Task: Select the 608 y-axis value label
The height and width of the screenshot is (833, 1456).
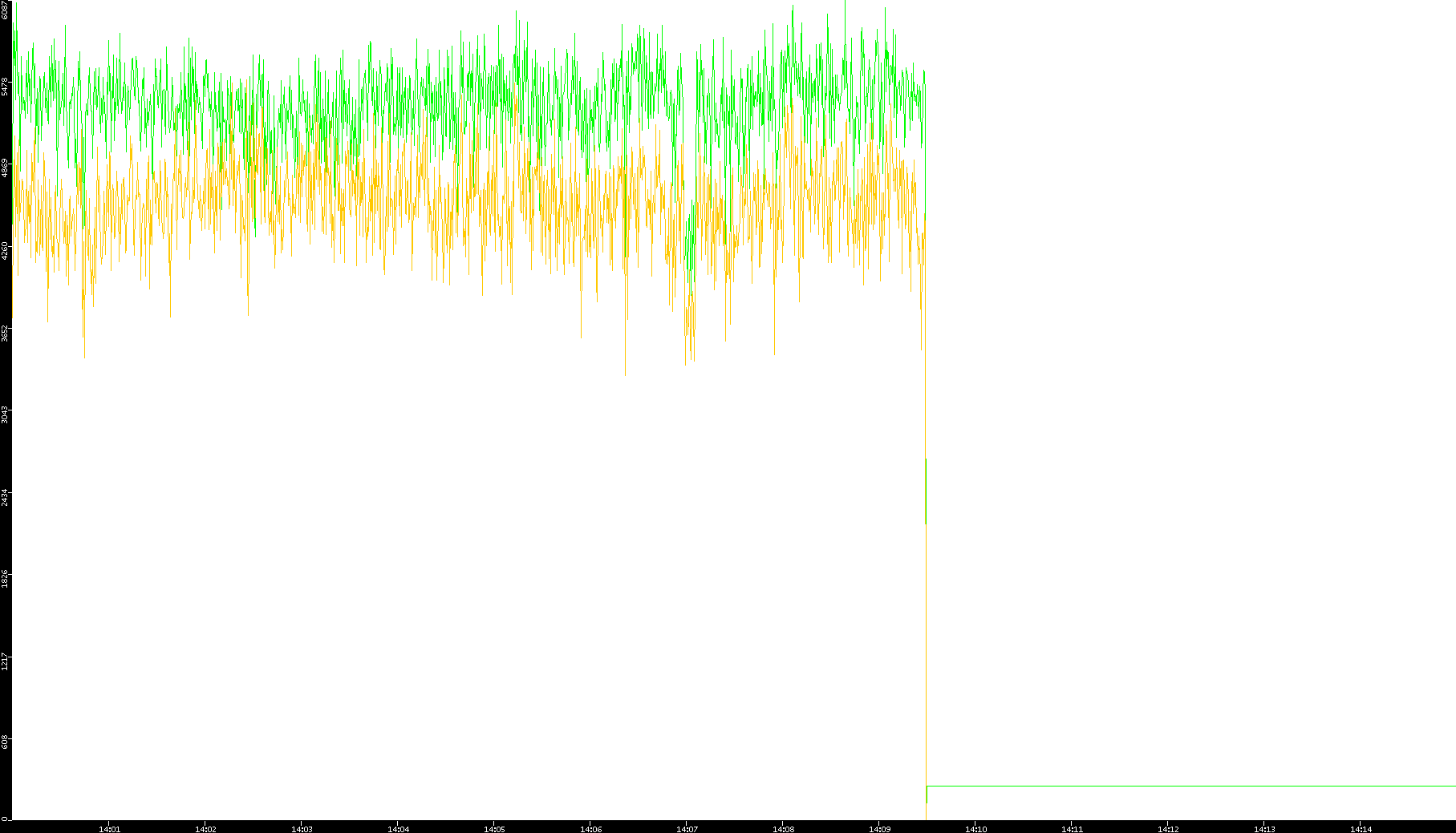Action: point(5,741)
